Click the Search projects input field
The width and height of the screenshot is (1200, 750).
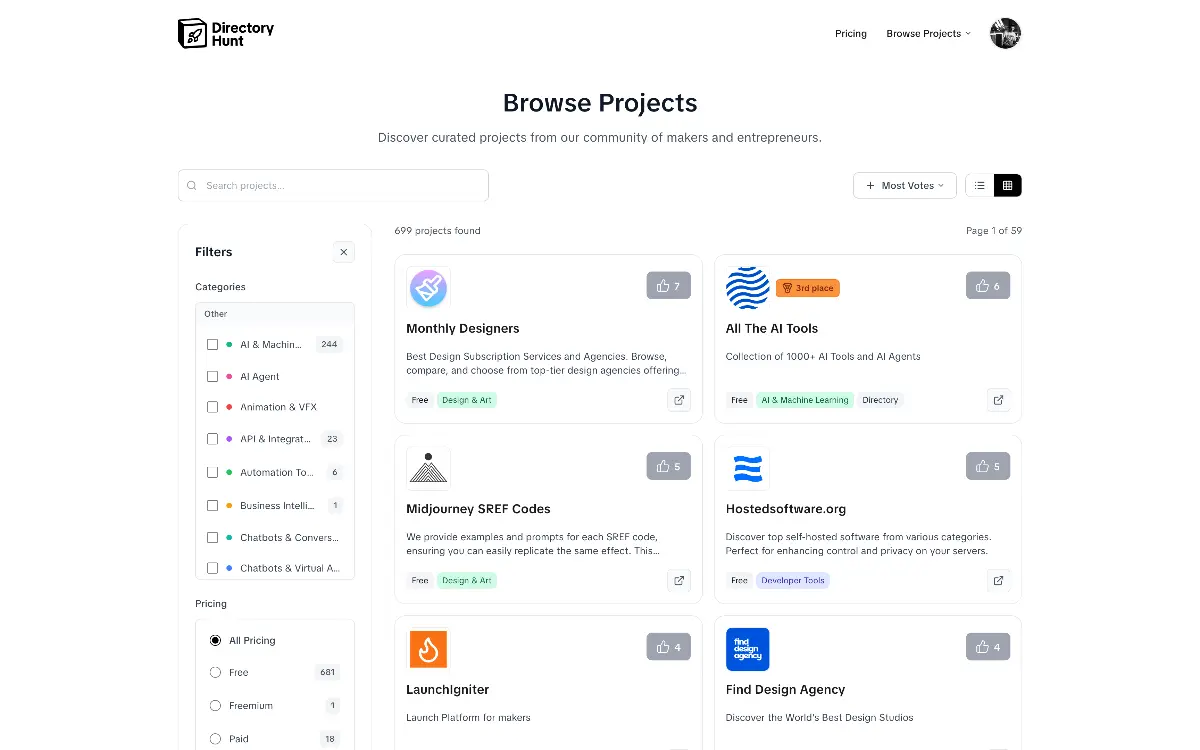340,186
